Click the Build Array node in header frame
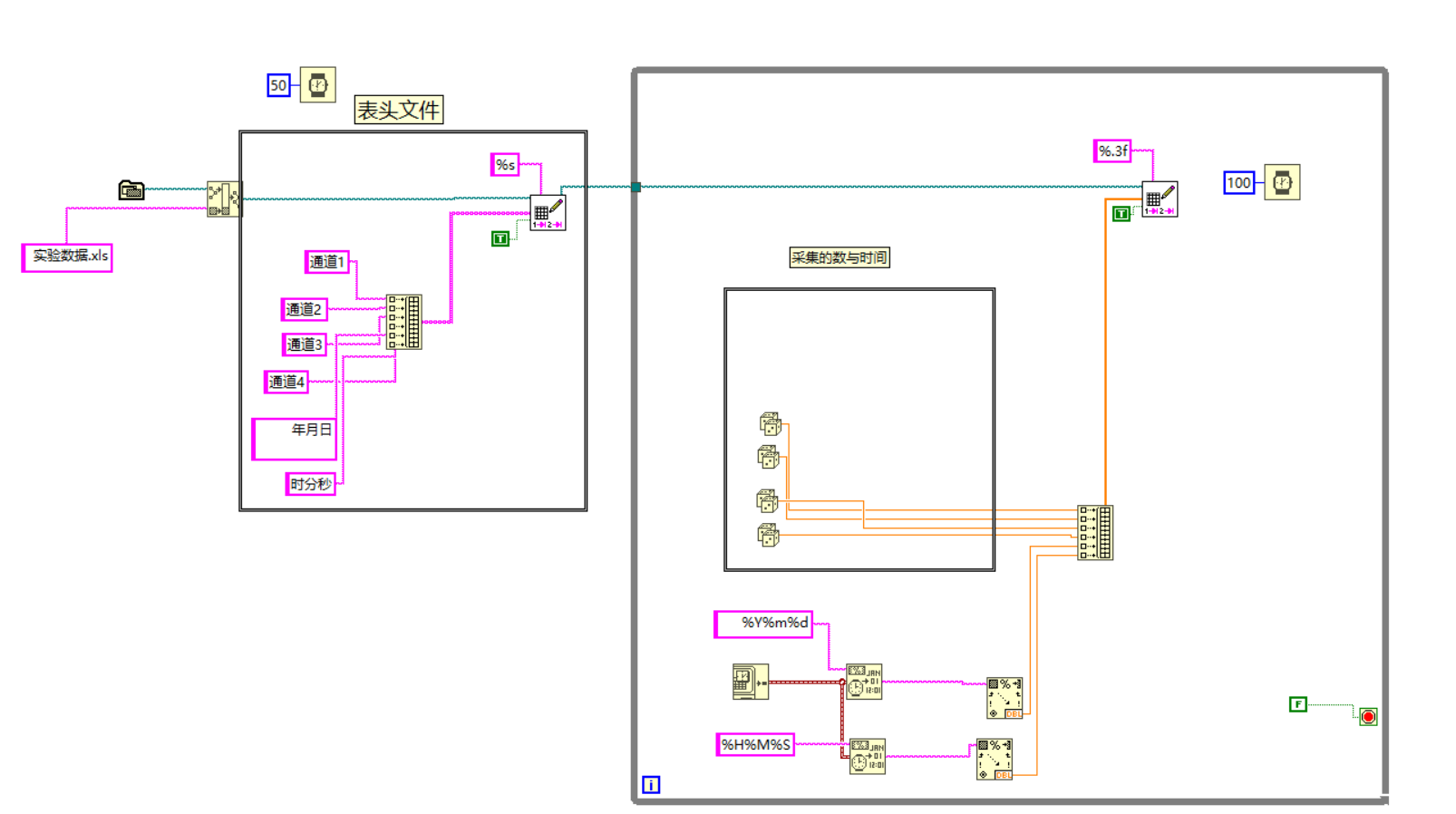Screen dimensions: 1456x814 click(403, 322)
